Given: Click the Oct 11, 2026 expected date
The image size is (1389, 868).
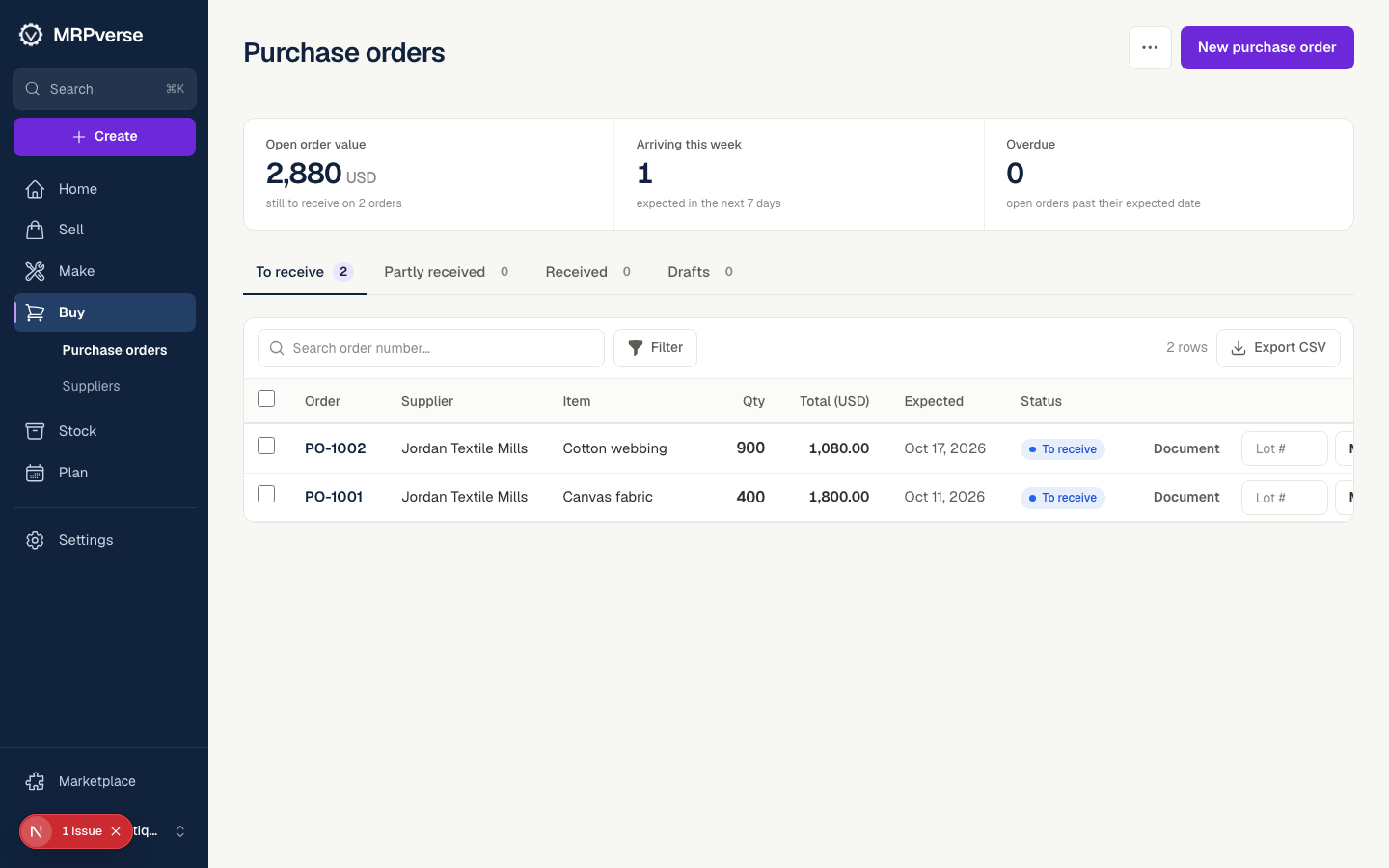Looking at the screenshot, I should point(944,497).
